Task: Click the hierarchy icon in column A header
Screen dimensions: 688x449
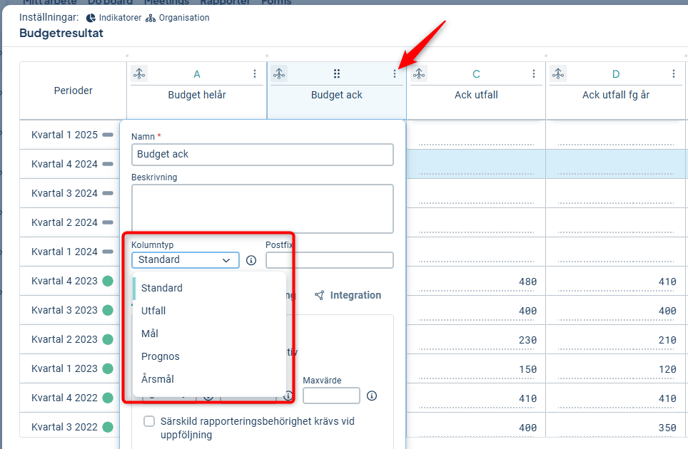Action: 139,74
